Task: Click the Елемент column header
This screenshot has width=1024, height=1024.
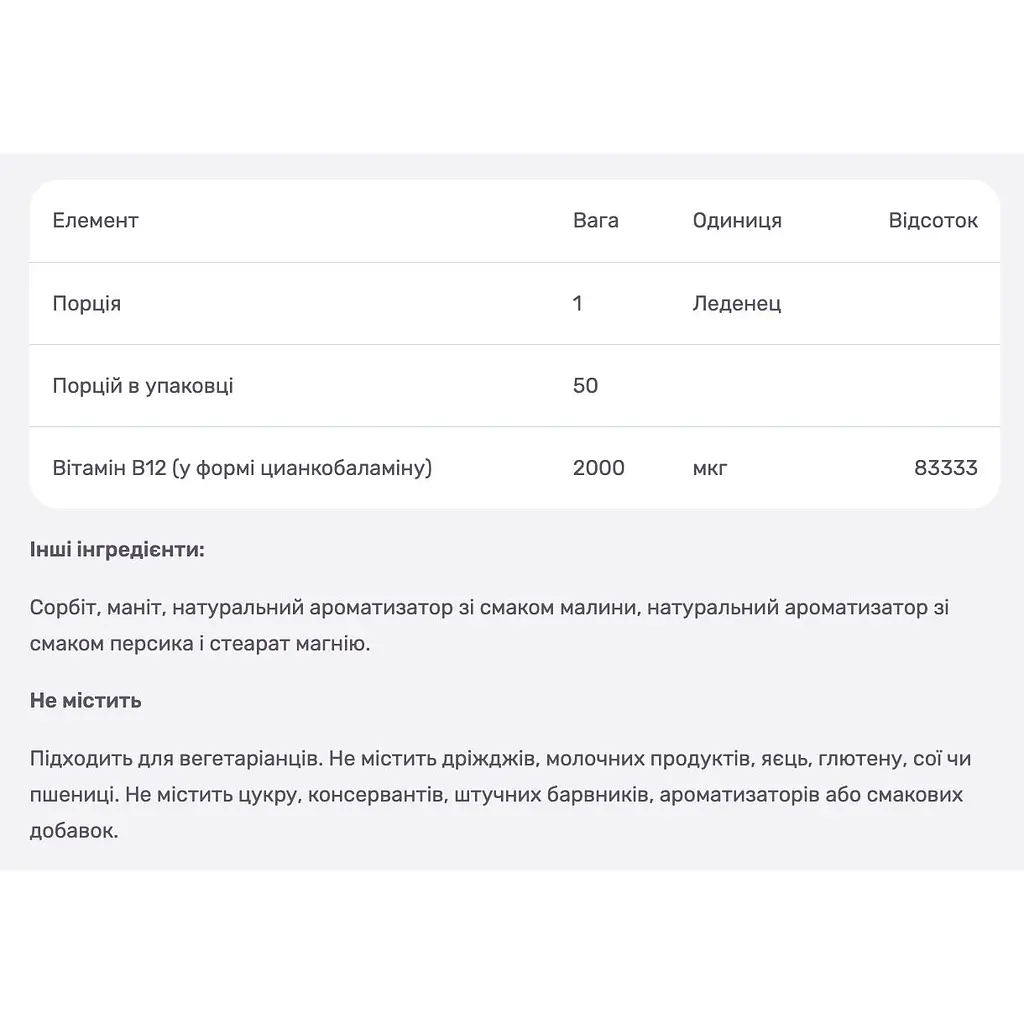Action: (x=95, y=221)
